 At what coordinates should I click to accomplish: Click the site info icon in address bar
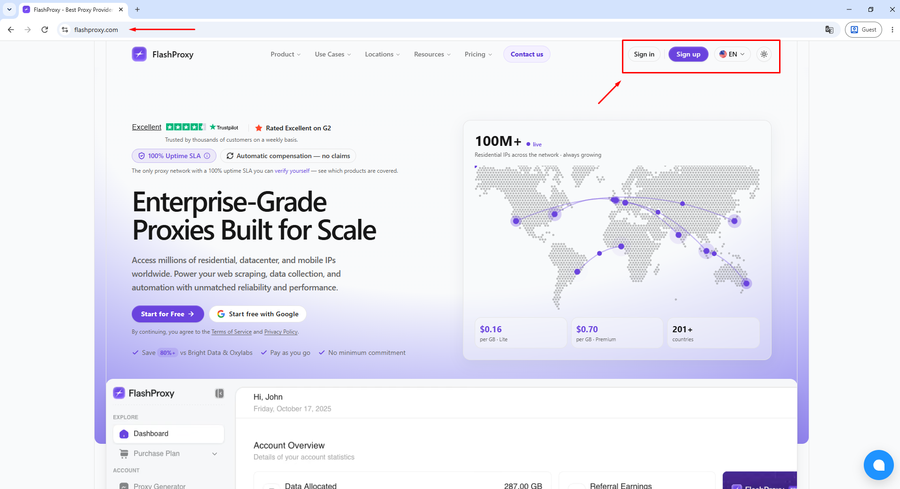(x=65, y=30)
